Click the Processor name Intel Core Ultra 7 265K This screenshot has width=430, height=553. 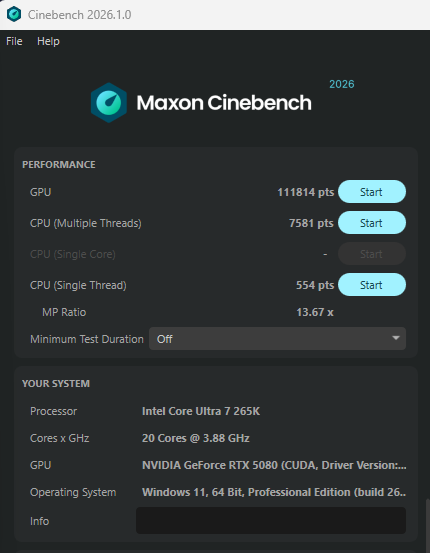[201, 411]
